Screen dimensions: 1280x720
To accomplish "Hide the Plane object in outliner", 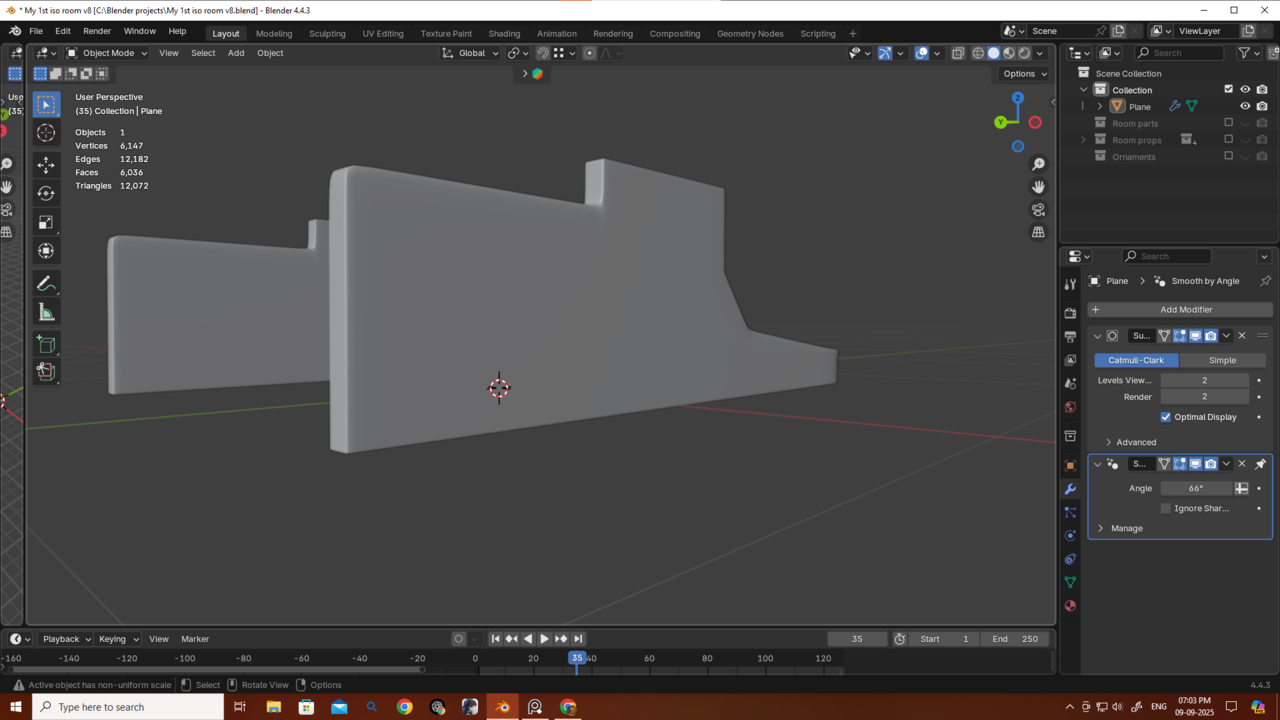I will 1245,106.
